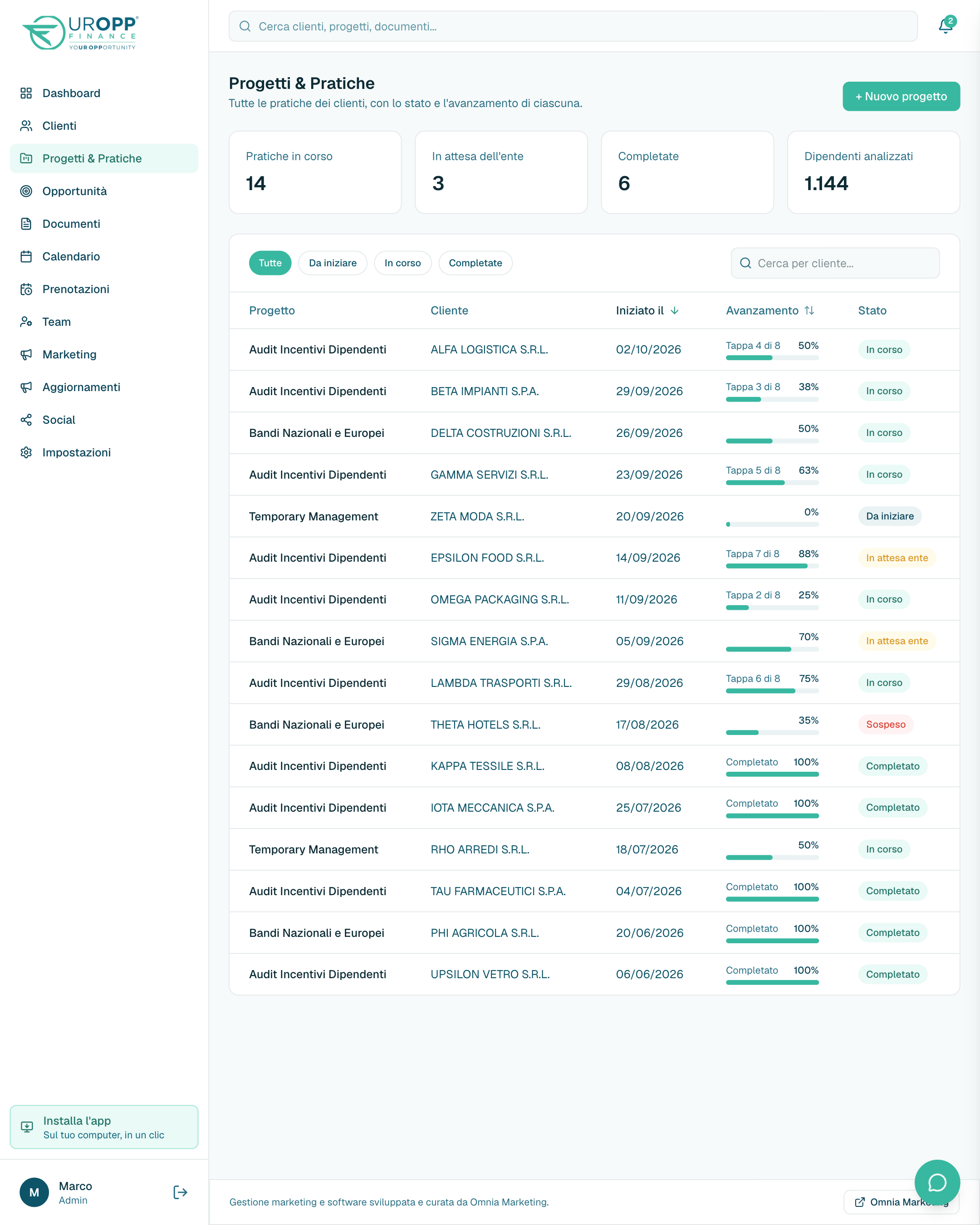Focus the Cerca clienti, progetti, documenti search field
The height and width of the screenshot is (1225, 980).
tap(573, 26)
